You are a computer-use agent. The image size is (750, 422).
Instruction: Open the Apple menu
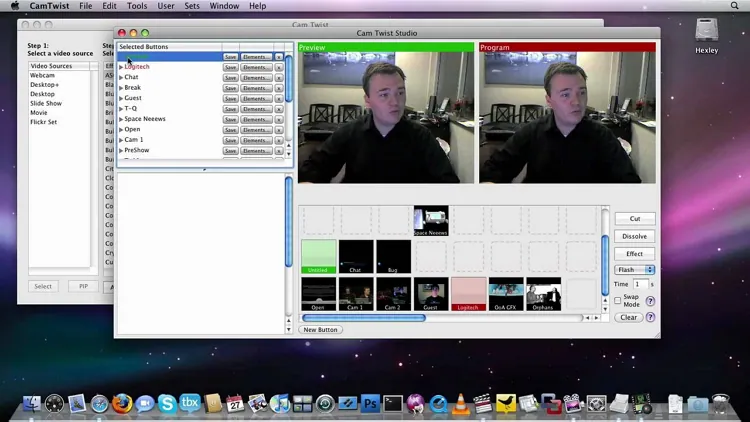pyautogui.click(x=15, y=6)
